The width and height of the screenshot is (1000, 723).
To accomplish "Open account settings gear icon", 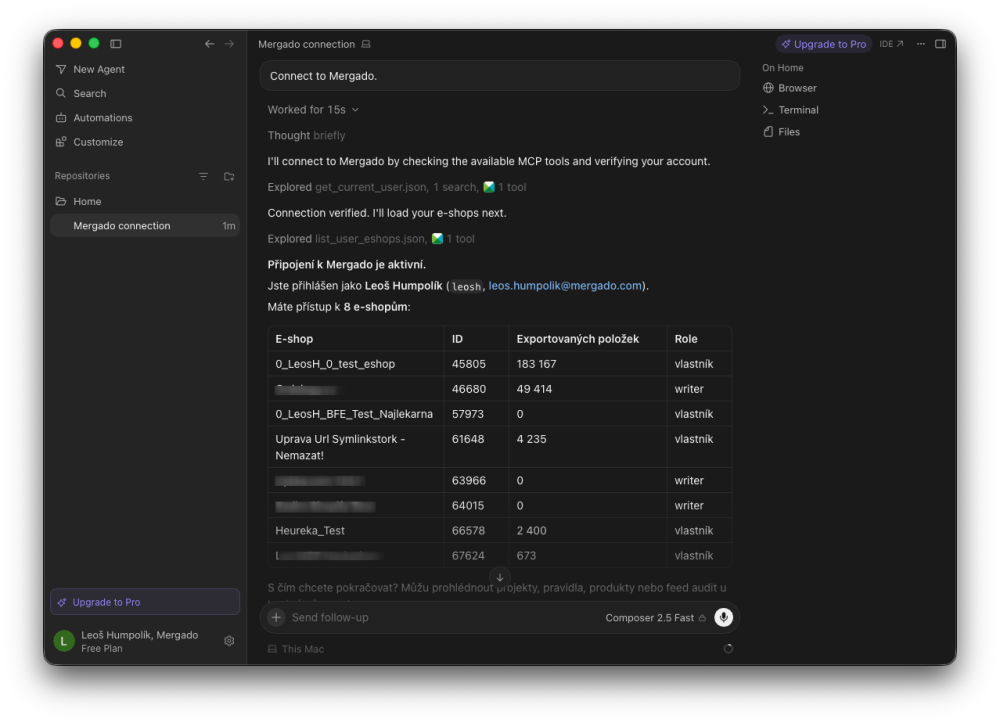I will pyautogui.click(x=229, y=641).
